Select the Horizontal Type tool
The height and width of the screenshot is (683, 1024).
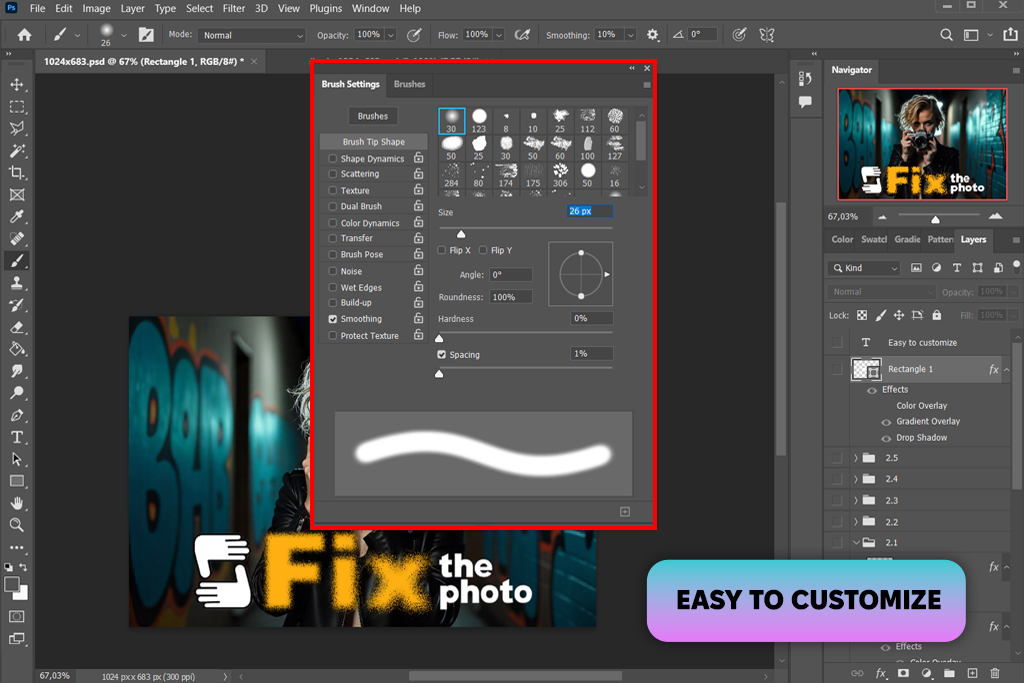tap(17, 437)
